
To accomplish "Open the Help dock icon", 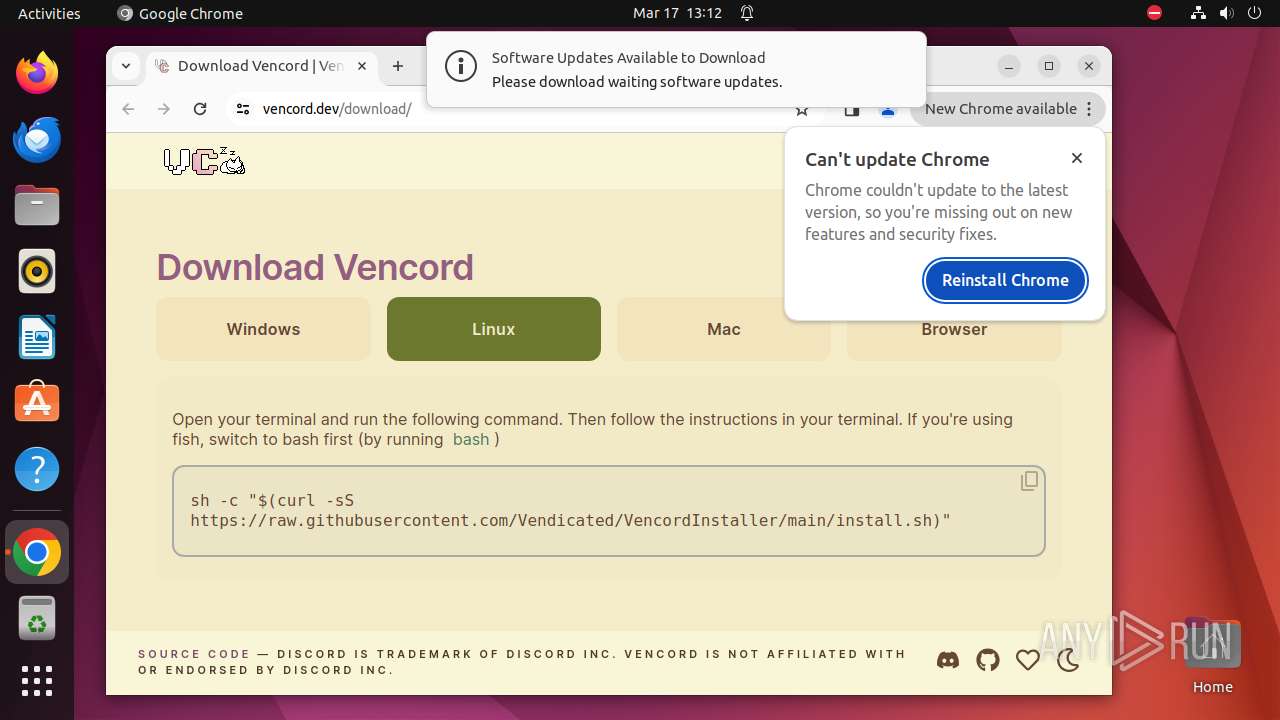I will 37,469.
